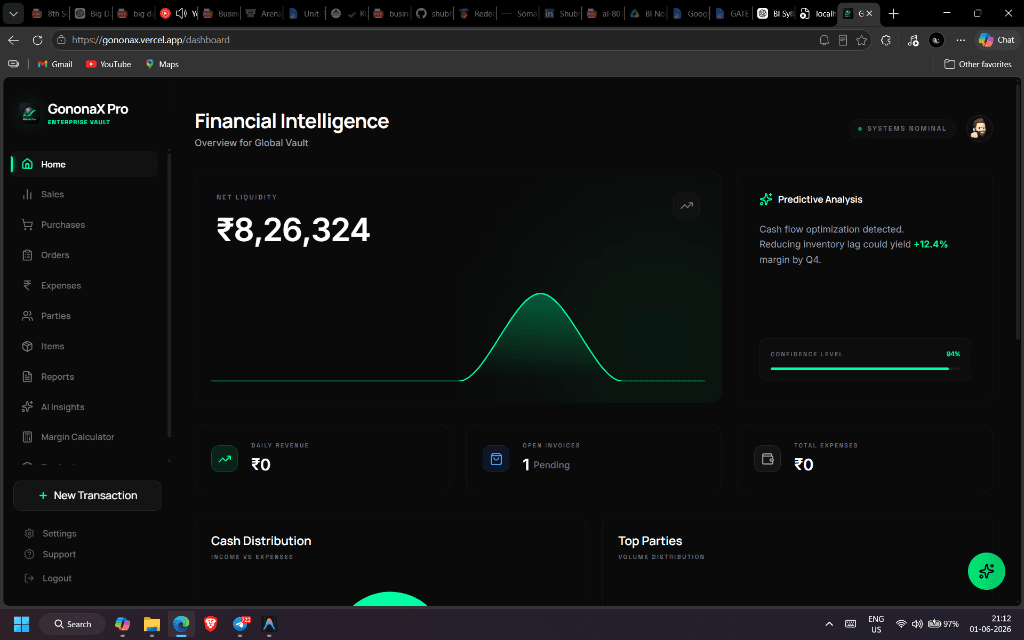Click the Items box icon
Viewport: 1024px width, 640px height.
(27, 346)
